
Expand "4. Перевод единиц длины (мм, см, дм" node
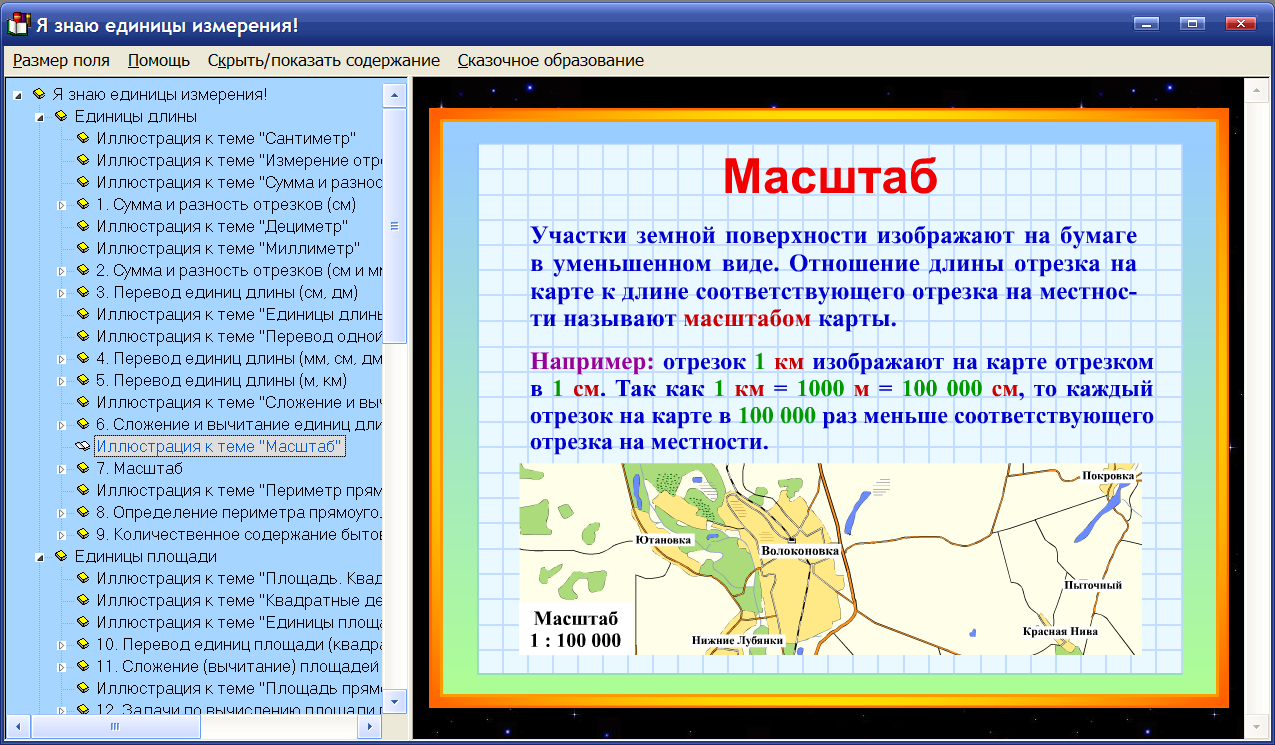(61, 359)
